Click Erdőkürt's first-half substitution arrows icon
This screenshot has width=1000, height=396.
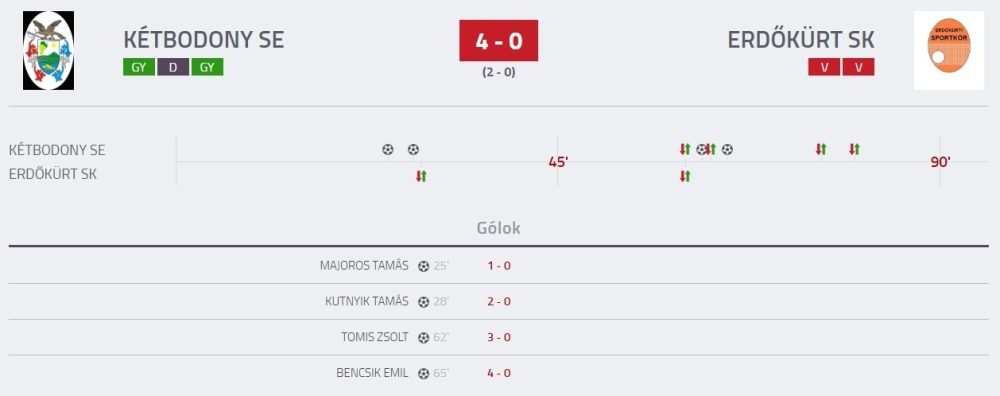click(421, 177)
